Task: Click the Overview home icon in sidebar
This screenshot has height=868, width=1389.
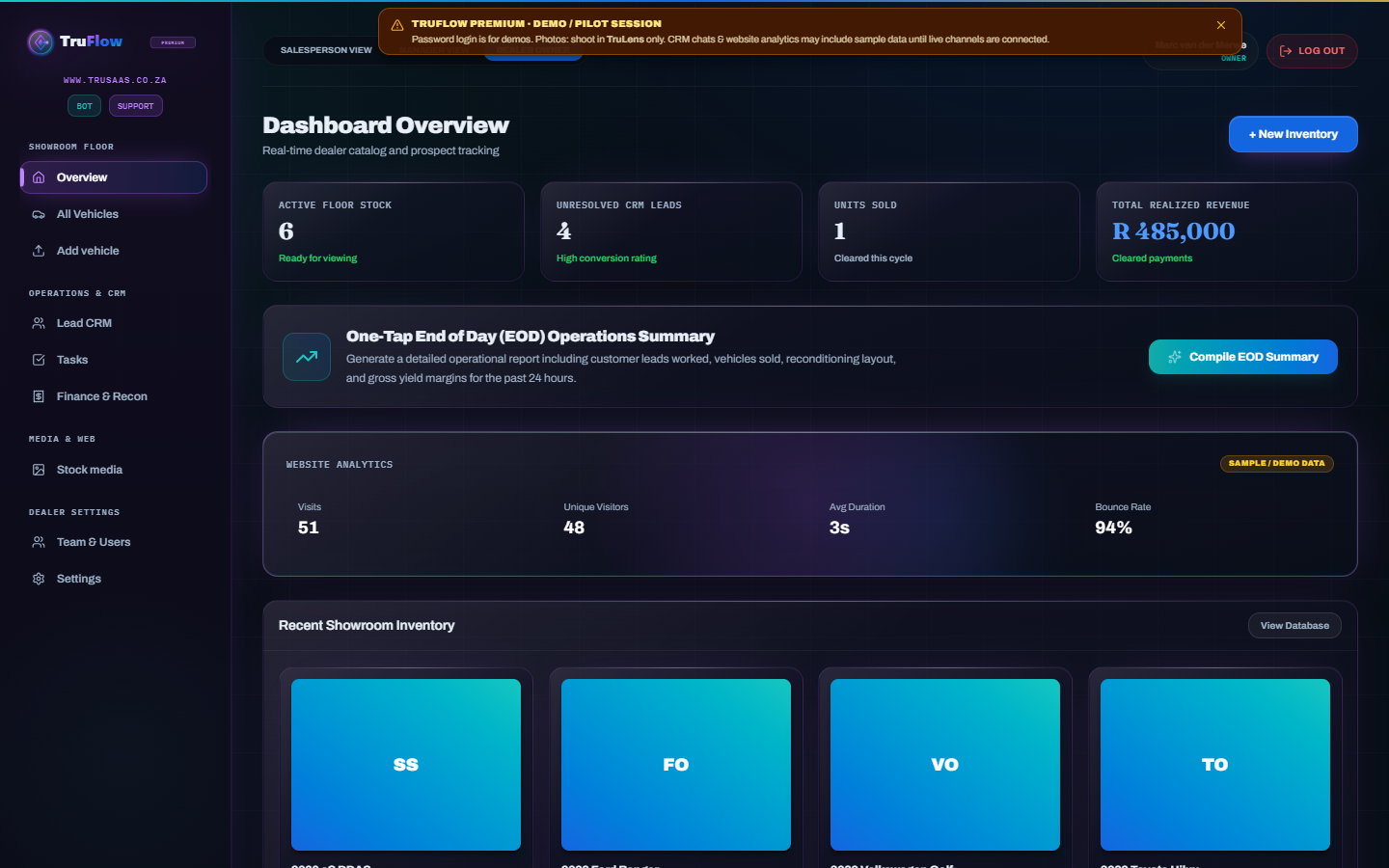Action: coord(39,177)
